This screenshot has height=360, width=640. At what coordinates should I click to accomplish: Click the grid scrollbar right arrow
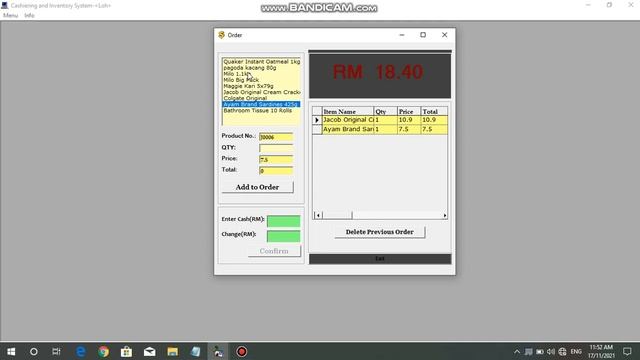point(444,215)
